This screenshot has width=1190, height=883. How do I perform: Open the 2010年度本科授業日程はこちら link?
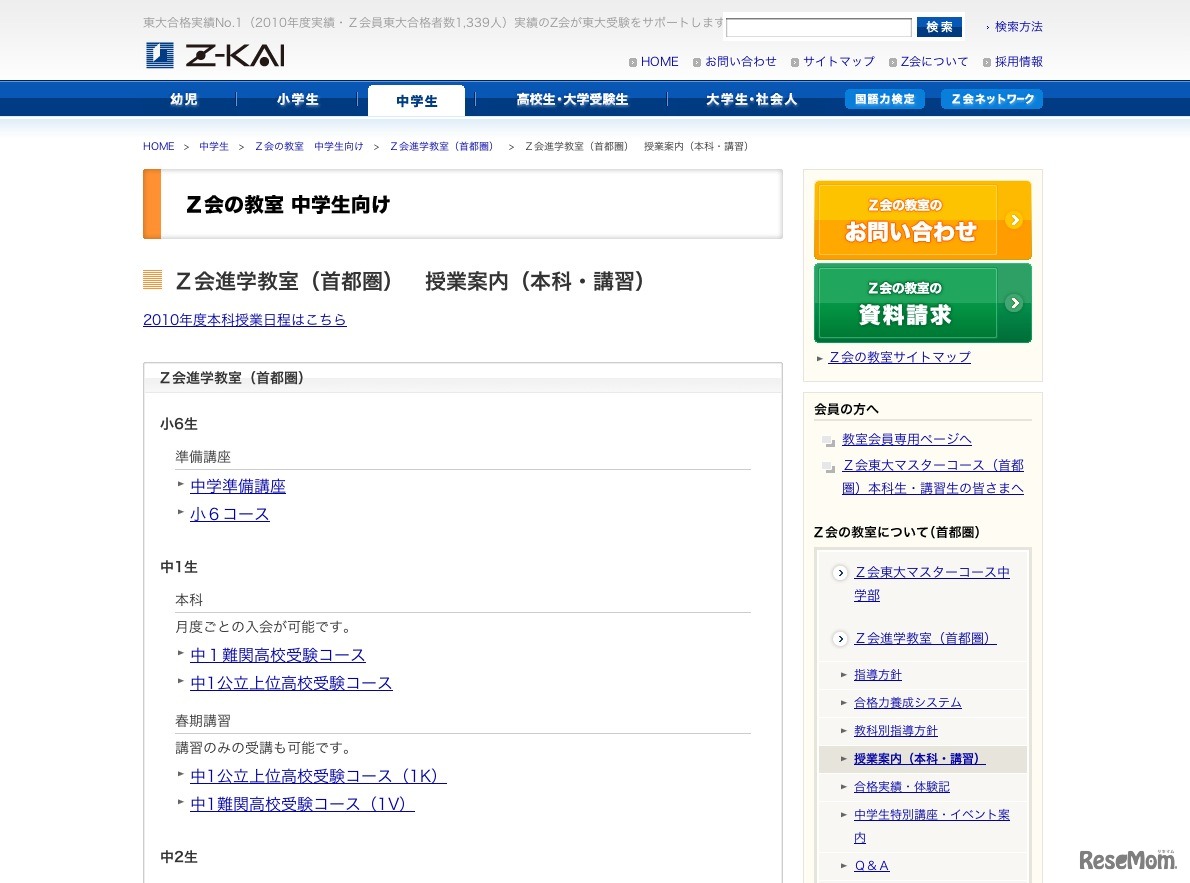pos(245,319)
